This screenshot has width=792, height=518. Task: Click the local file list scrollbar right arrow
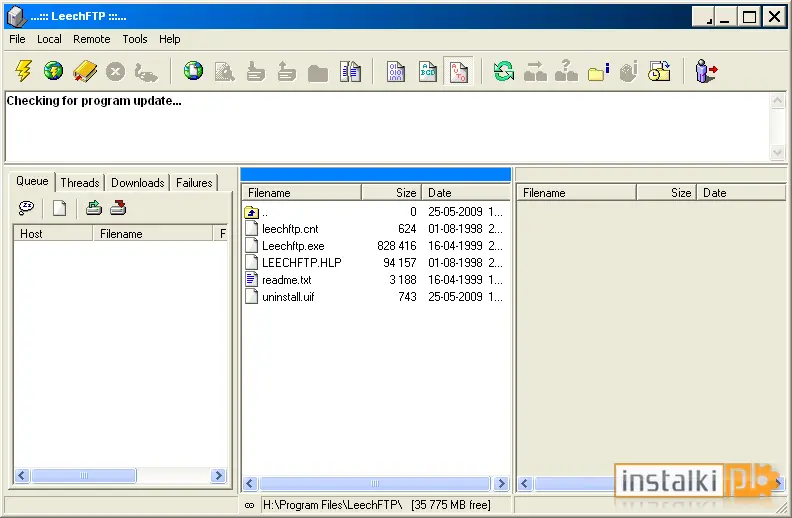pyautogui.click(x=501, y=484)
